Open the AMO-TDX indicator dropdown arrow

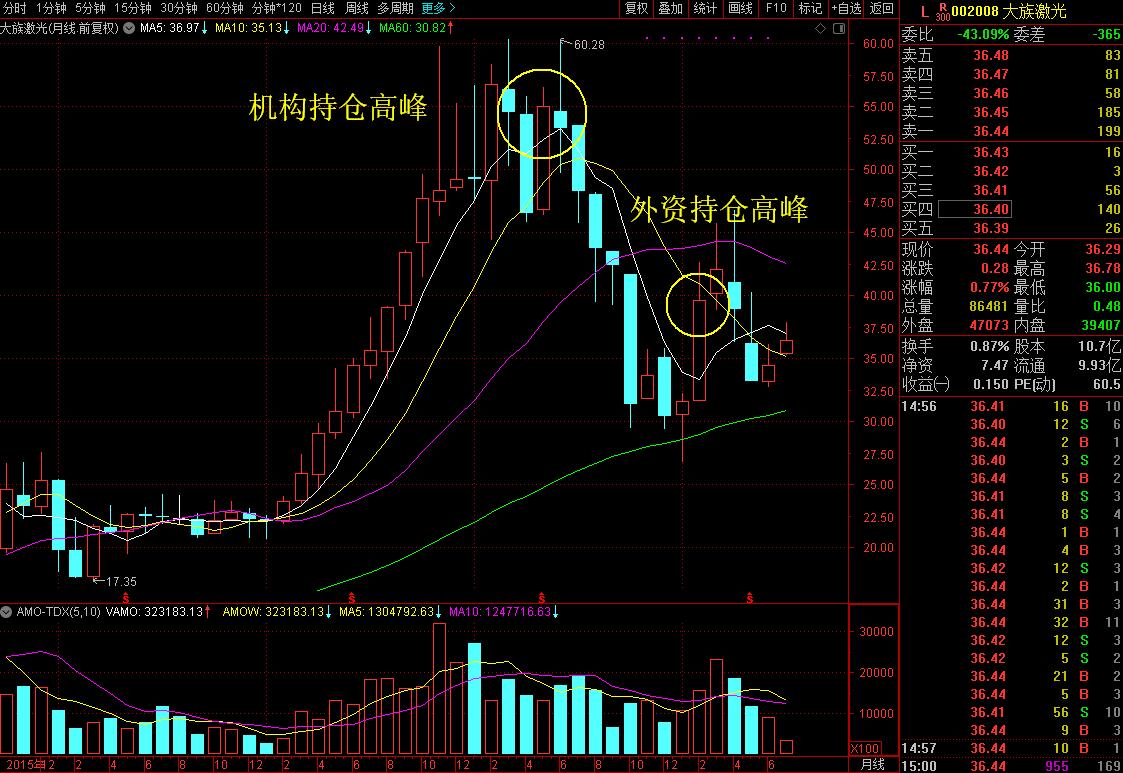coord(6,612)
